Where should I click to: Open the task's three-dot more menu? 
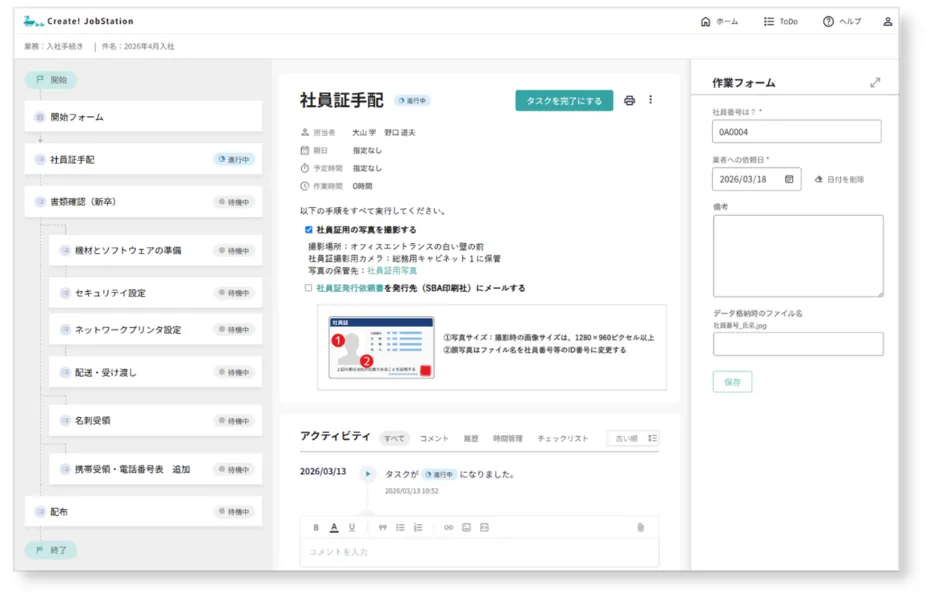pos(651,99)
